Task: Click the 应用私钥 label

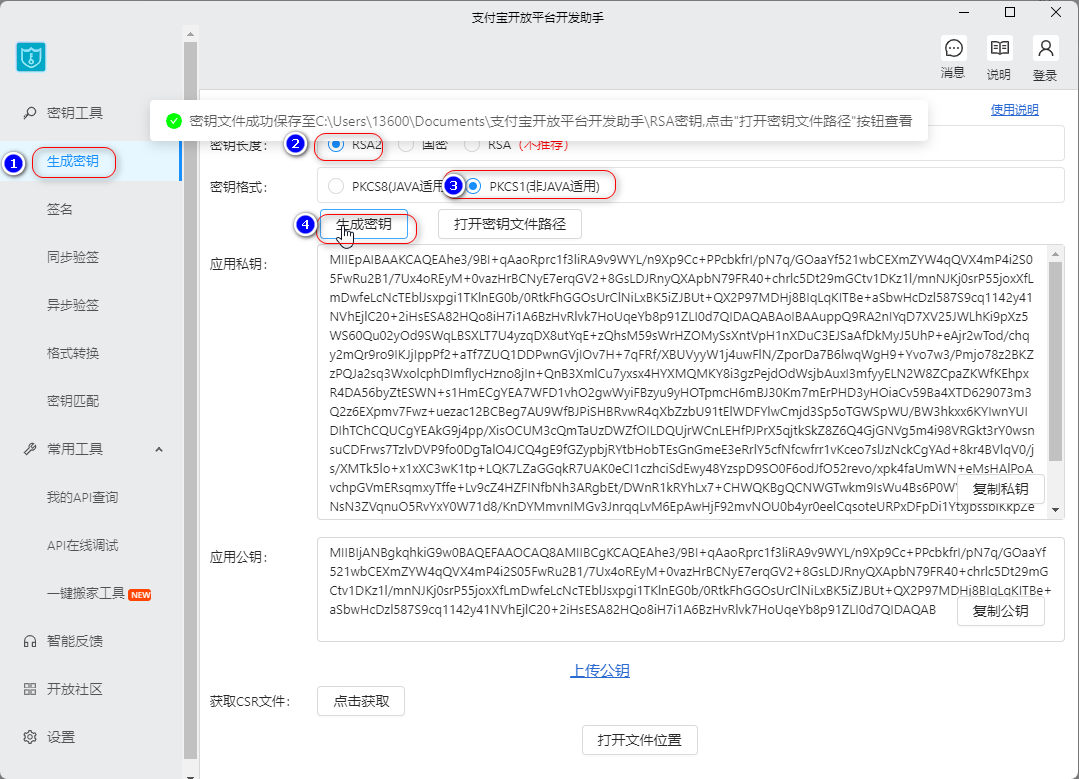Action: pyautogui.click(x=239, y=264)
